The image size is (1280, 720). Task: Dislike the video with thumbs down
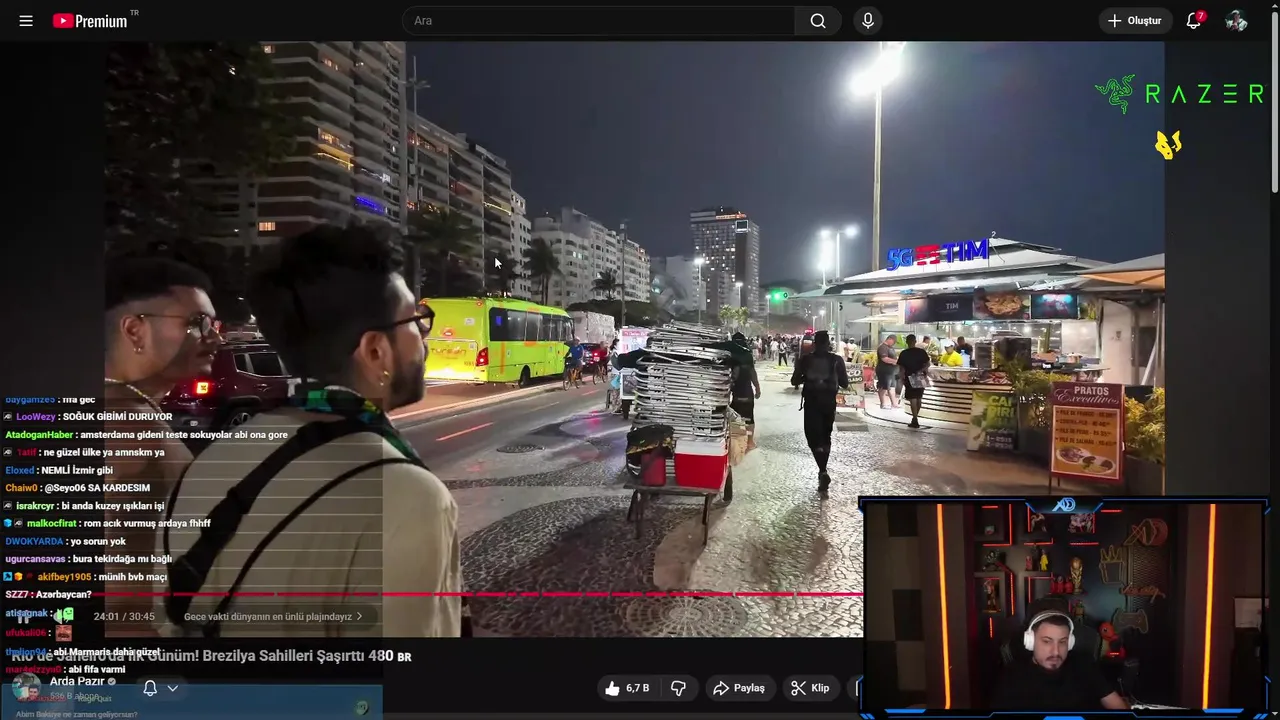678,688
